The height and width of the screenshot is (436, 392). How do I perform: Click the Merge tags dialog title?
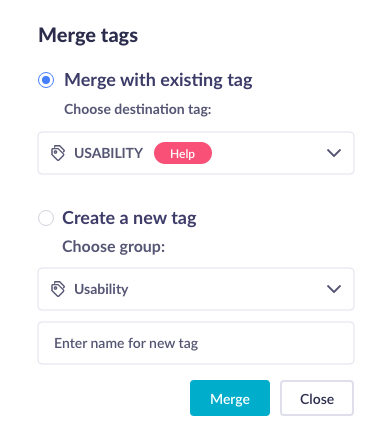[x=88, y=35]
